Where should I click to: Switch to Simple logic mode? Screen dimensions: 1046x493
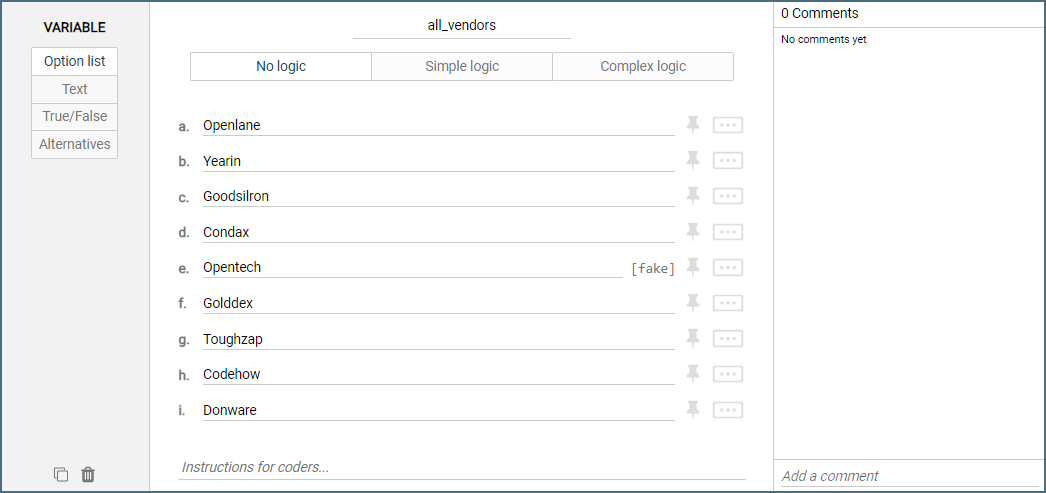[x=462, y=67]
